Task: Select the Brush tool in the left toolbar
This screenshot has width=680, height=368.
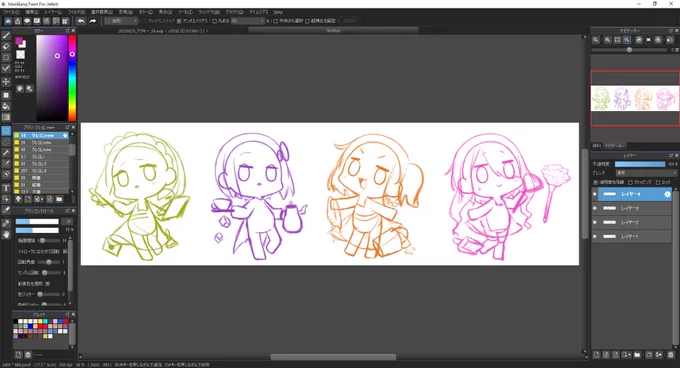Action: [6, 36]
